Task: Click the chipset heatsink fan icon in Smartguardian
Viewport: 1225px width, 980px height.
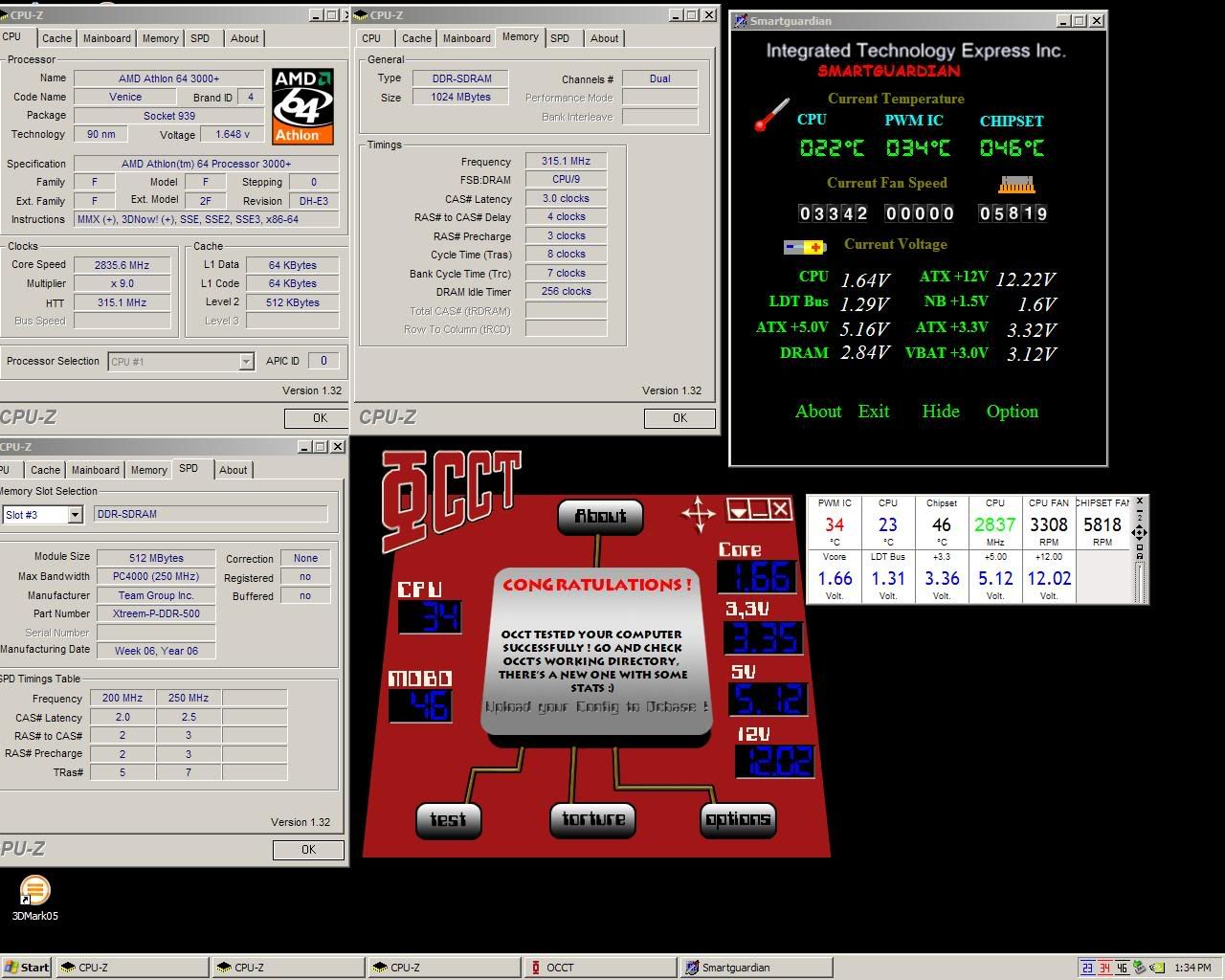Action: (1016, 184)
